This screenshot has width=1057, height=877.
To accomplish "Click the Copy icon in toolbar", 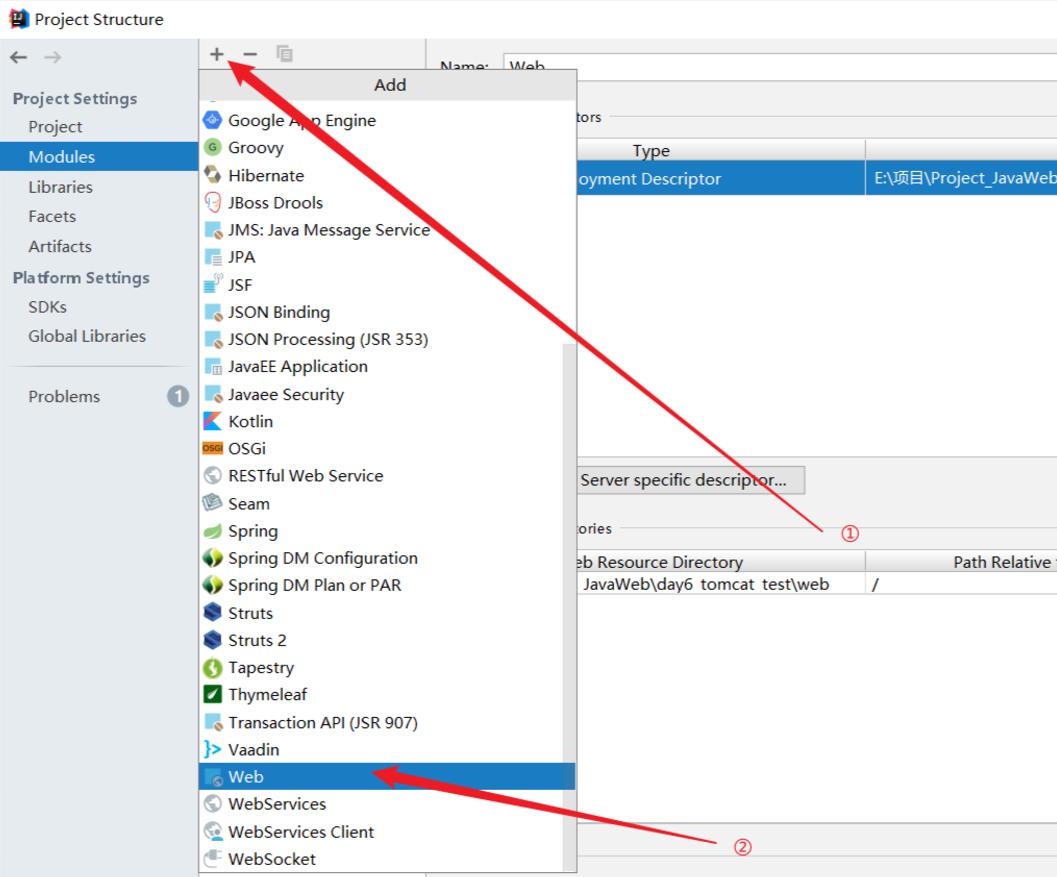I will coord(284,54).
